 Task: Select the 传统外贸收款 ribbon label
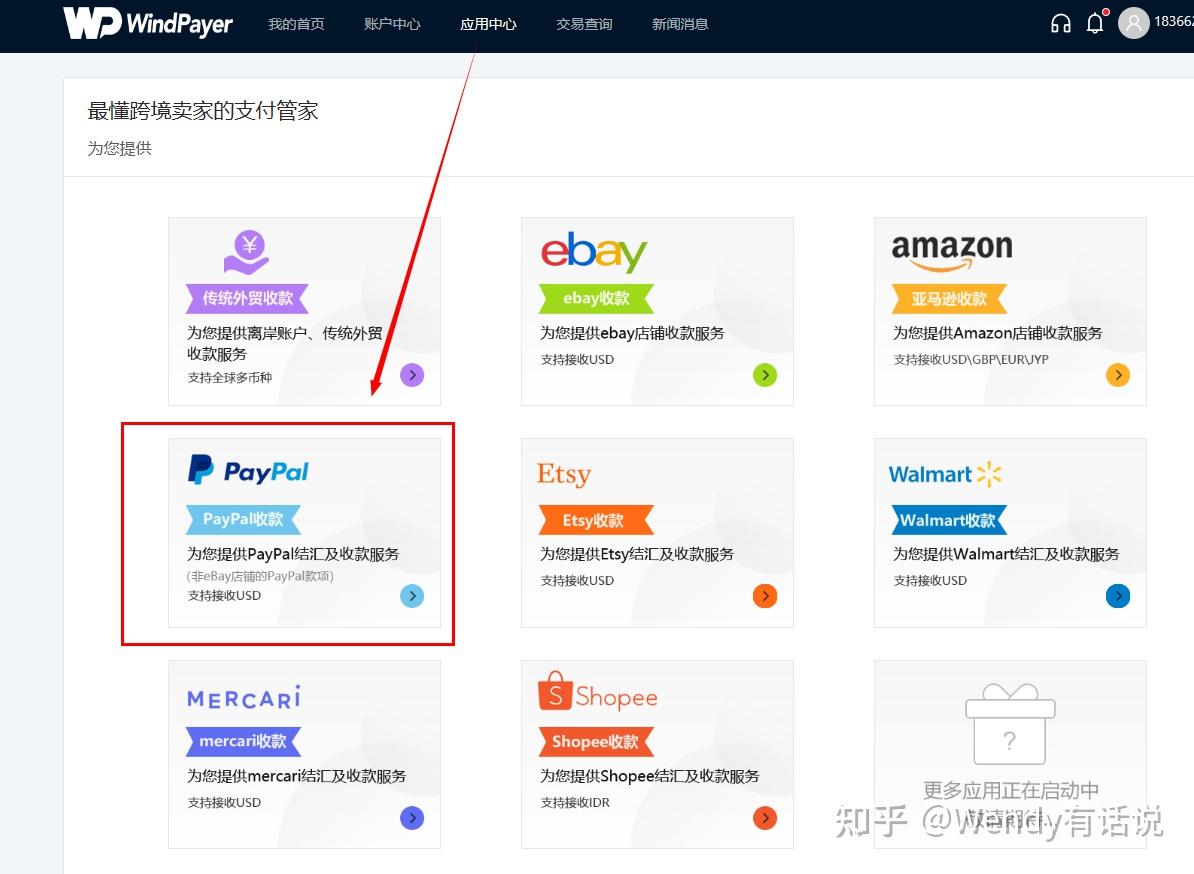pyautogui.click(x=247, y=298)
